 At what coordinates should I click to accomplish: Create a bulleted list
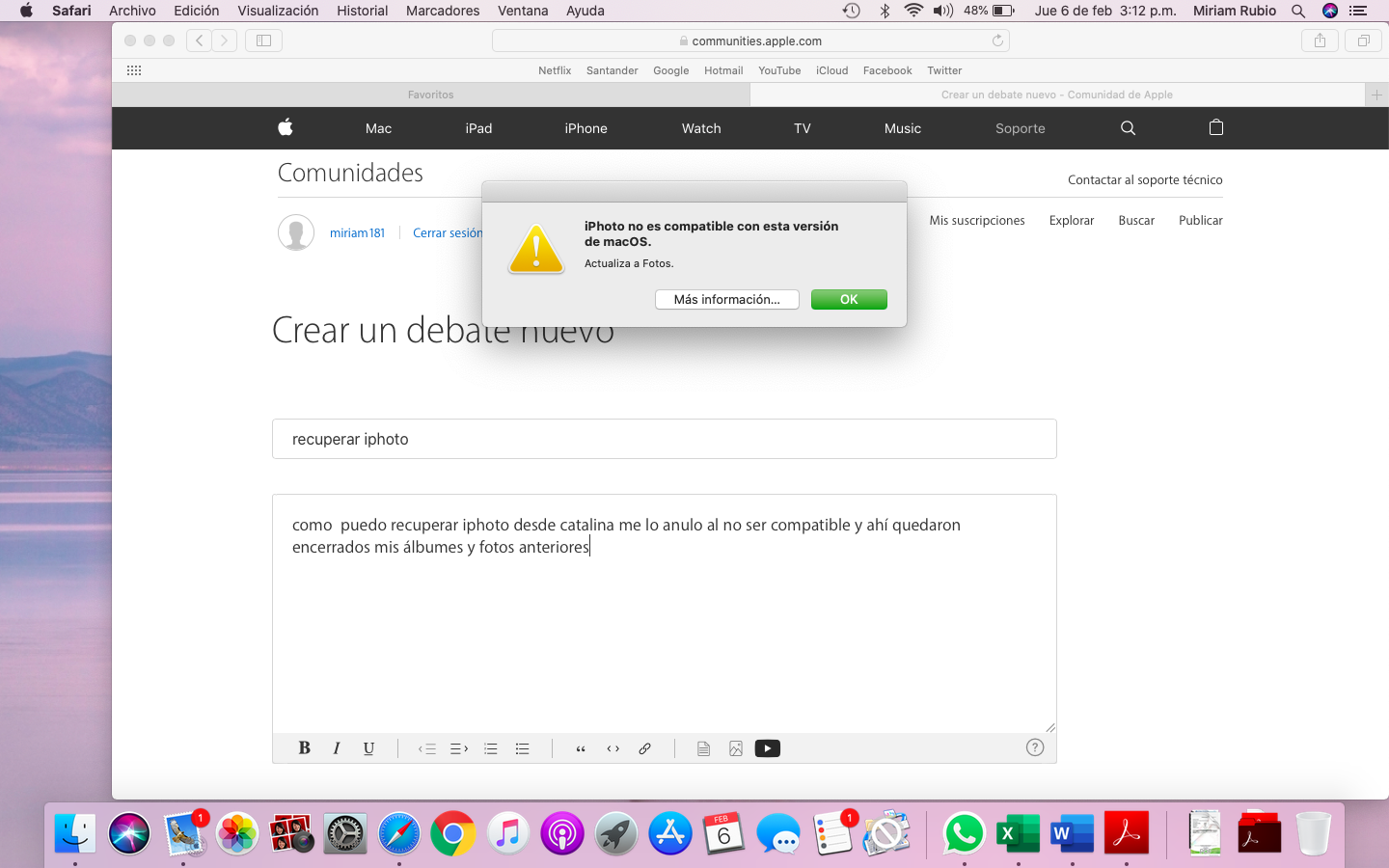522,748
